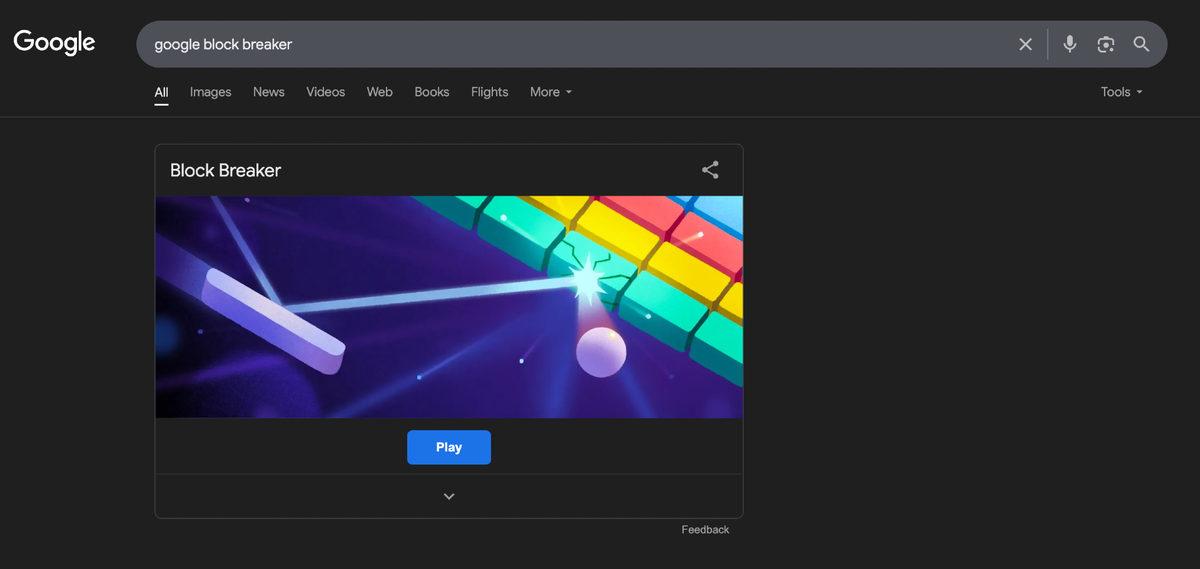The width and height of the screenshot is (1200, 569).
Task: Open the Tools dropdown
Action: point(1121,92)
